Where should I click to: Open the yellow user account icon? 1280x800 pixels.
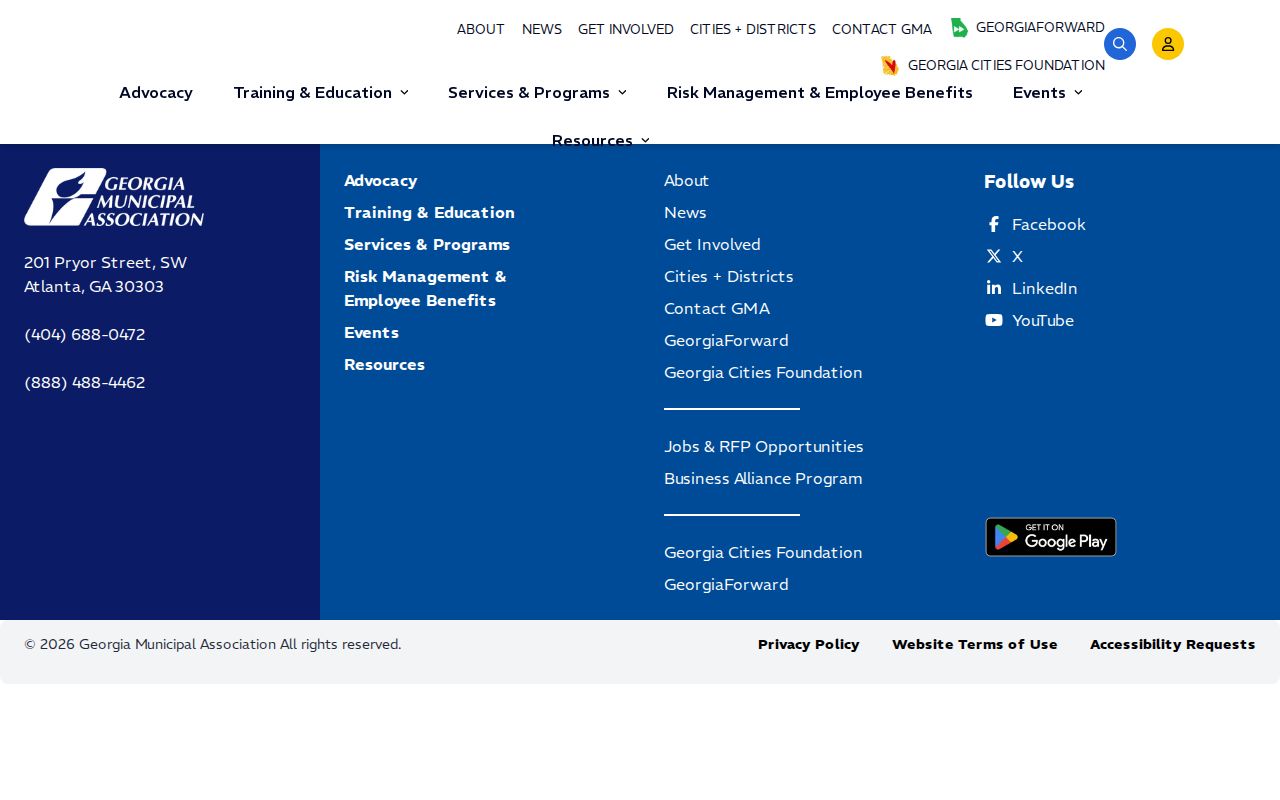tap(1168, 44)
